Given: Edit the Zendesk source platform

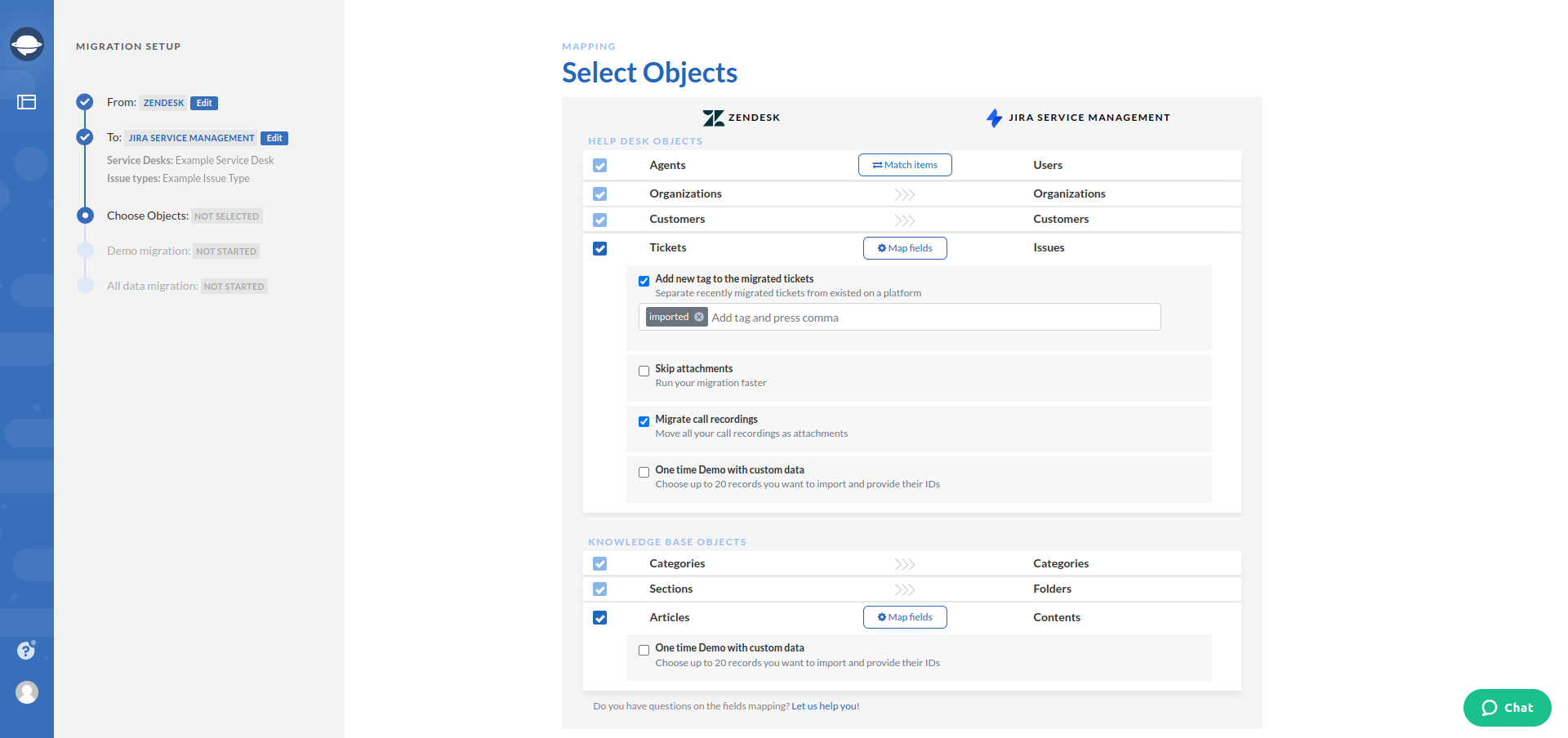Looking at the screenshot, I should 204,103.
